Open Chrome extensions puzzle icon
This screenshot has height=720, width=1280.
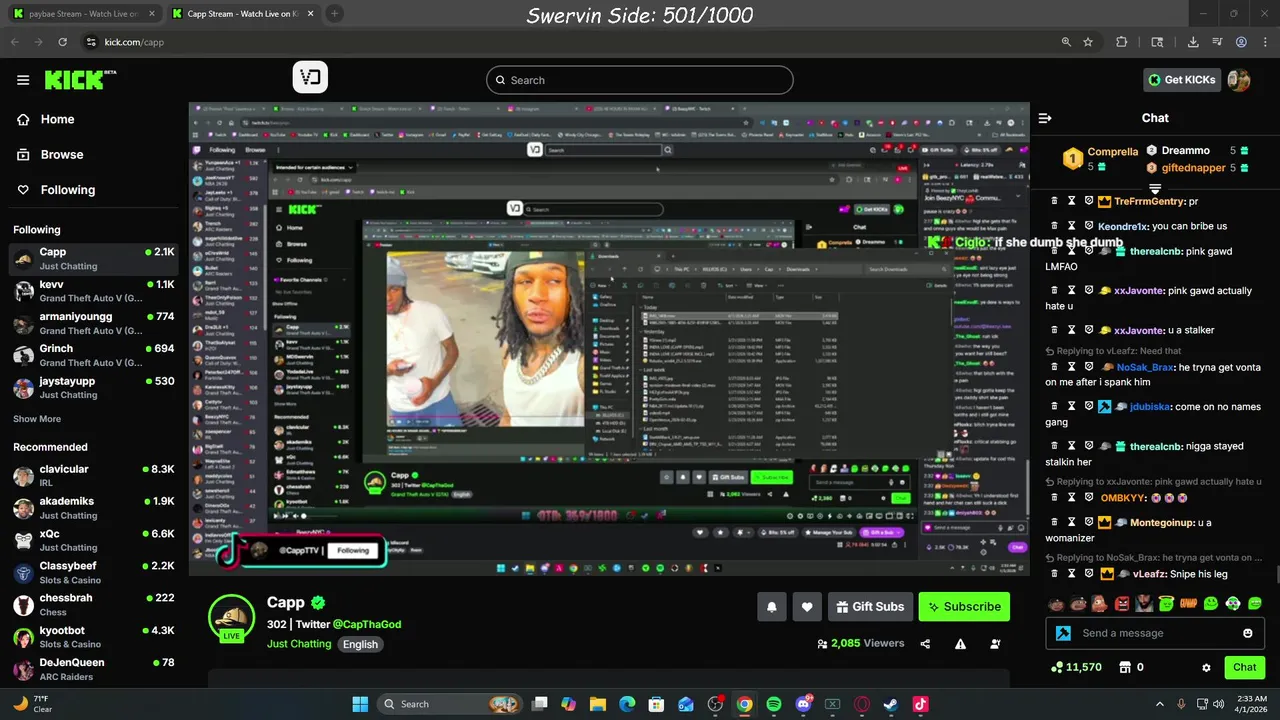[1122, 42]
